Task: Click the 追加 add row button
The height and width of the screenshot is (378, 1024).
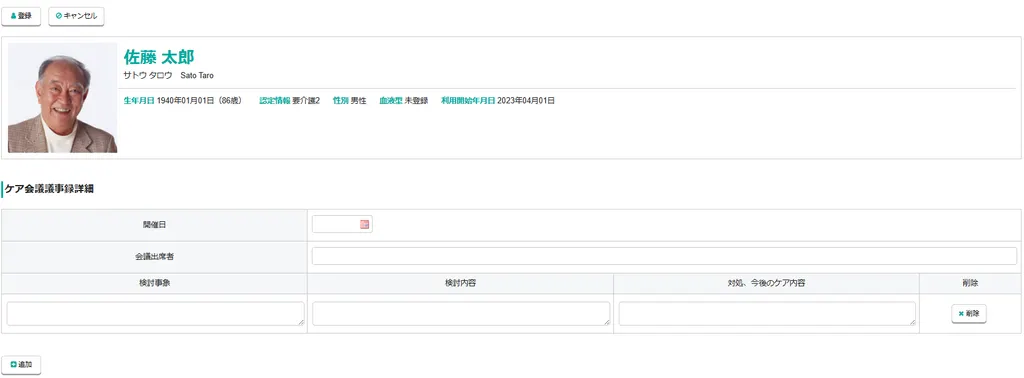Action: coord(22,365)
